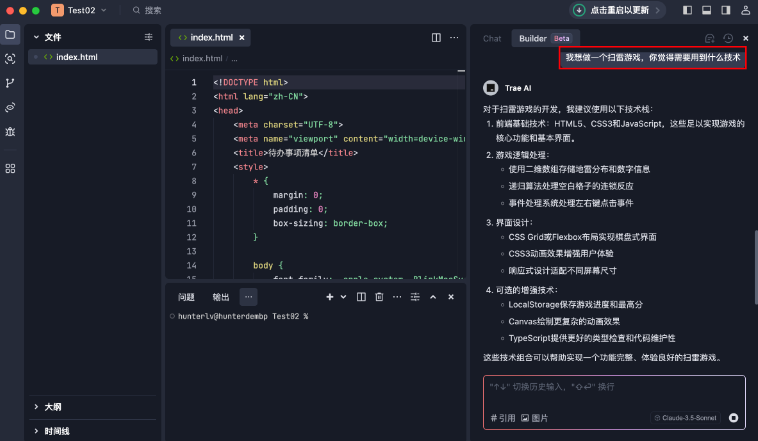Toggle the bottom panel layout button
Viewport: 758px width, 441px height.
[x=706, y=10]
